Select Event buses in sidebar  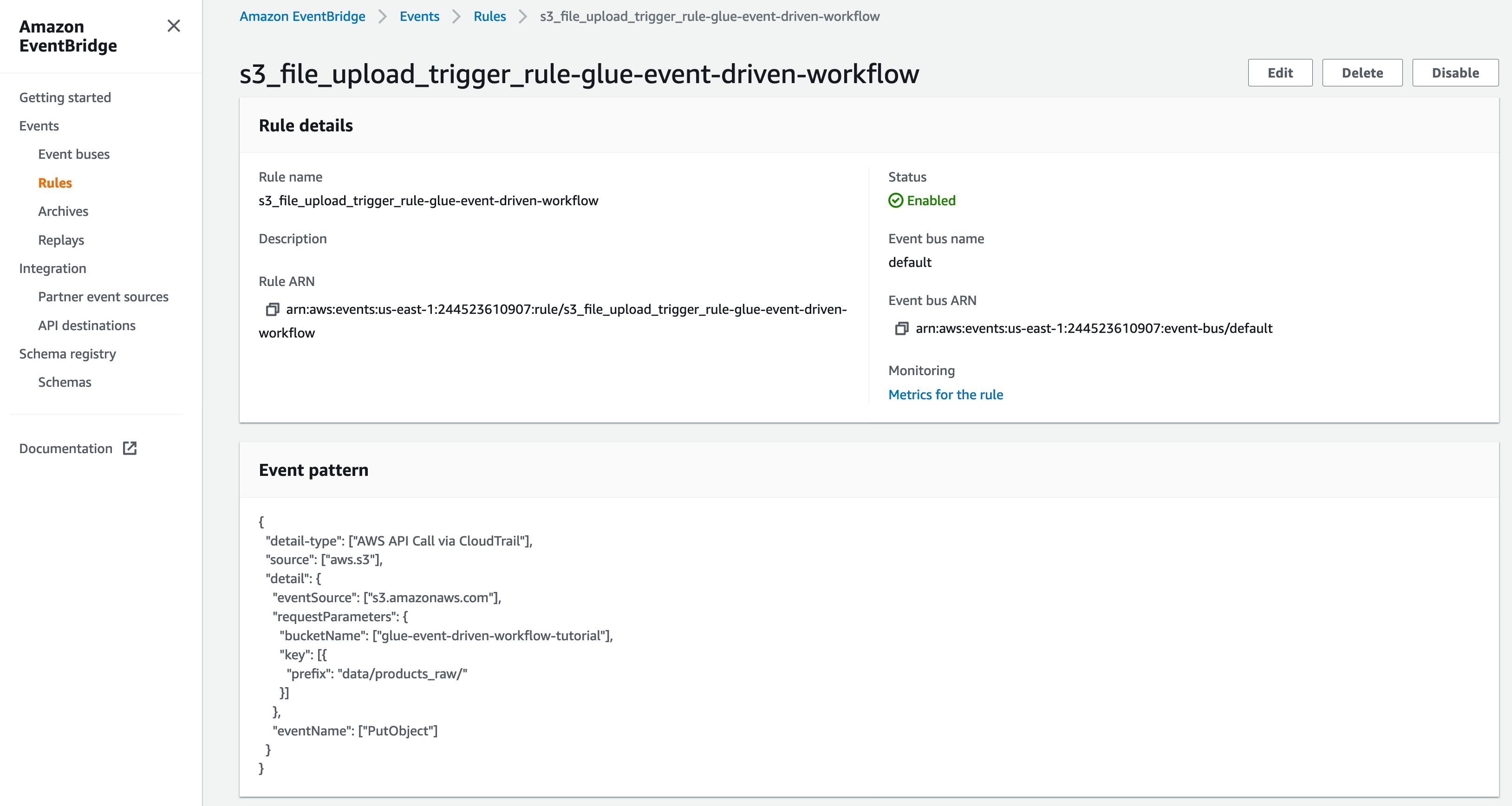74,155
